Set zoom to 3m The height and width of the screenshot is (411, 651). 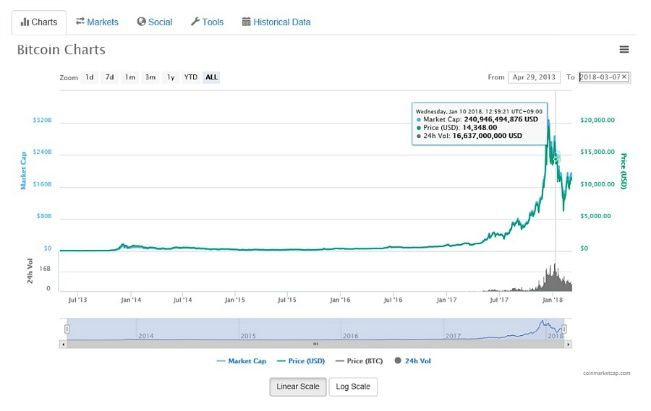click(150, 77)
